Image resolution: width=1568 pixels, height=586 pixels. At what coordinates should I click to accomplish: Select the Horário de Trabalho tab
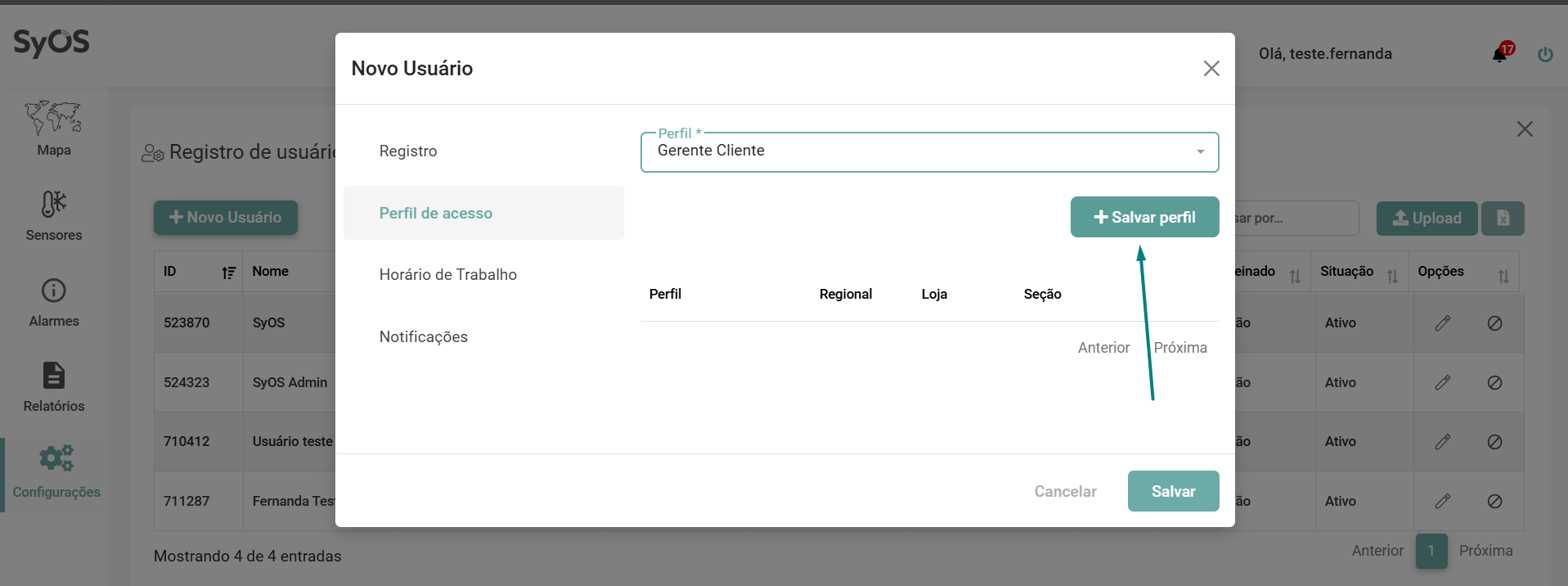447,275
